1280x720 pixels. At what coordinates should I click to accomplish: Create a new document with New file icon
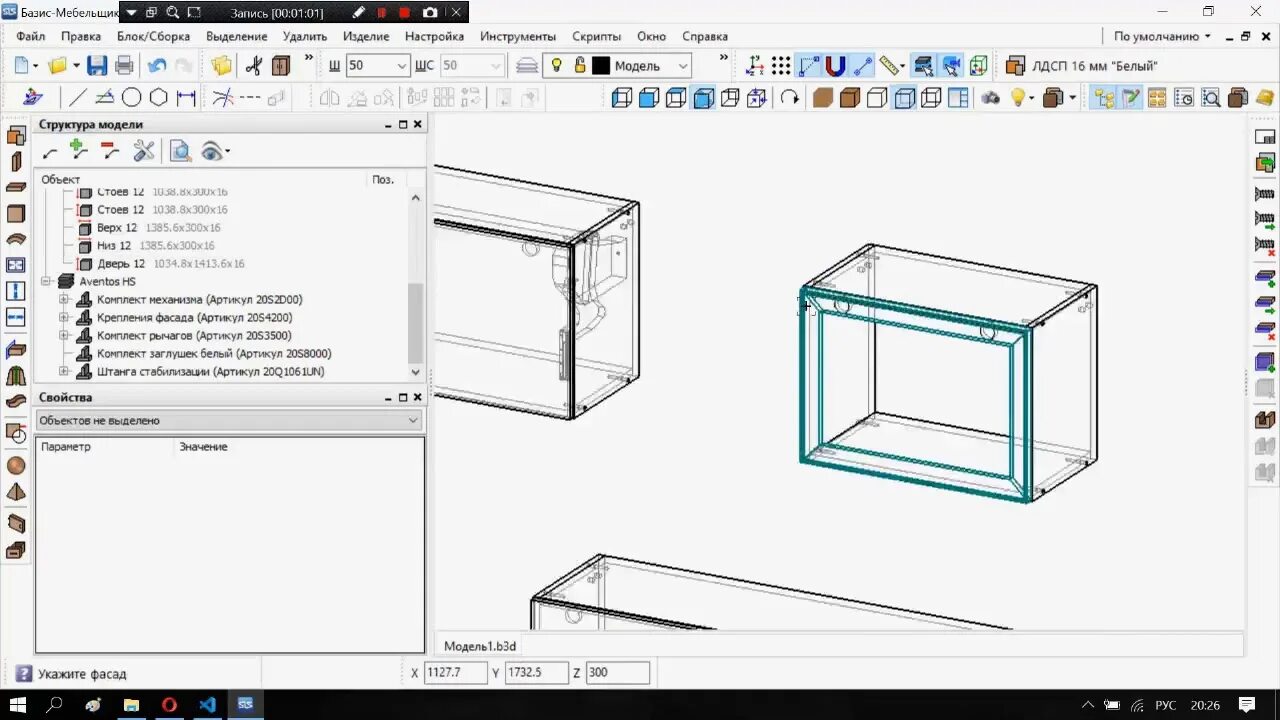tap(22, 66)
